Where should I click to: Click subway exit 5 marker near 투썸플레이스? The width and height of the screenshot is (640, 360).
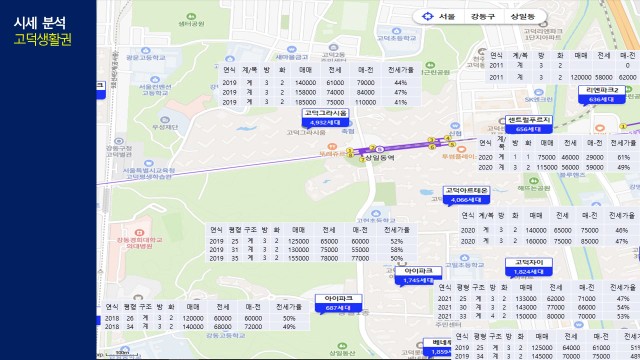pos(451,144)
